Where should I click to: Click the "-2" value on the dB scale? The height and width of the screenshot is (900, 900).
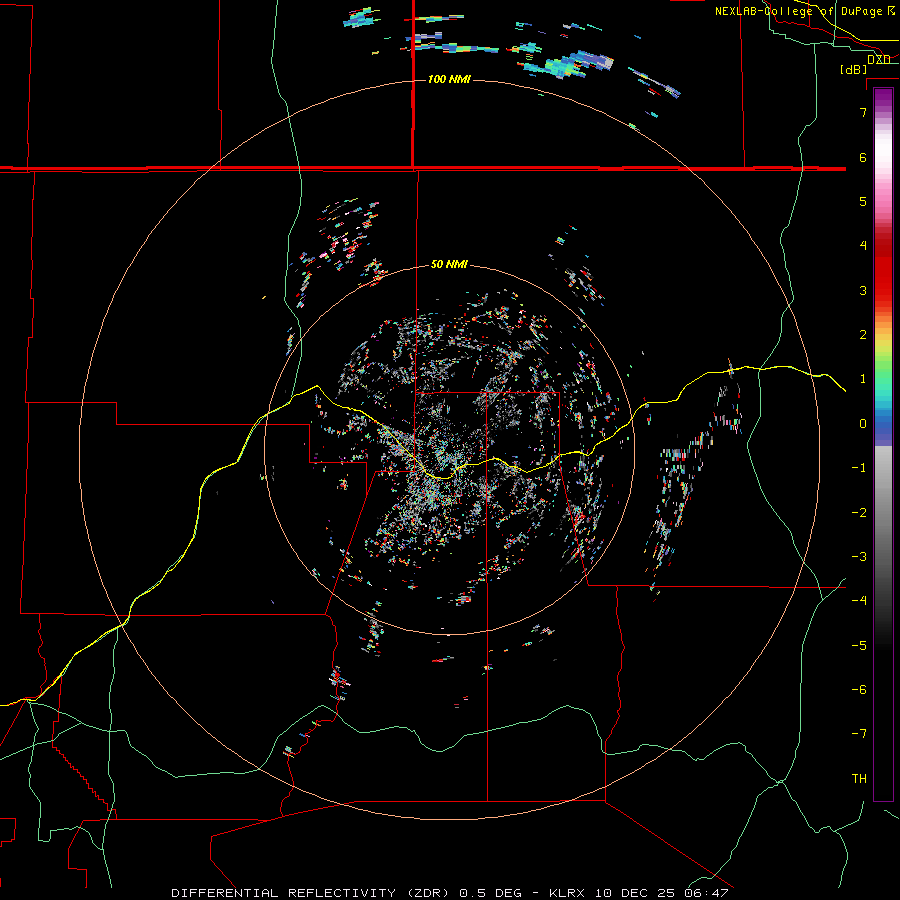859,513
